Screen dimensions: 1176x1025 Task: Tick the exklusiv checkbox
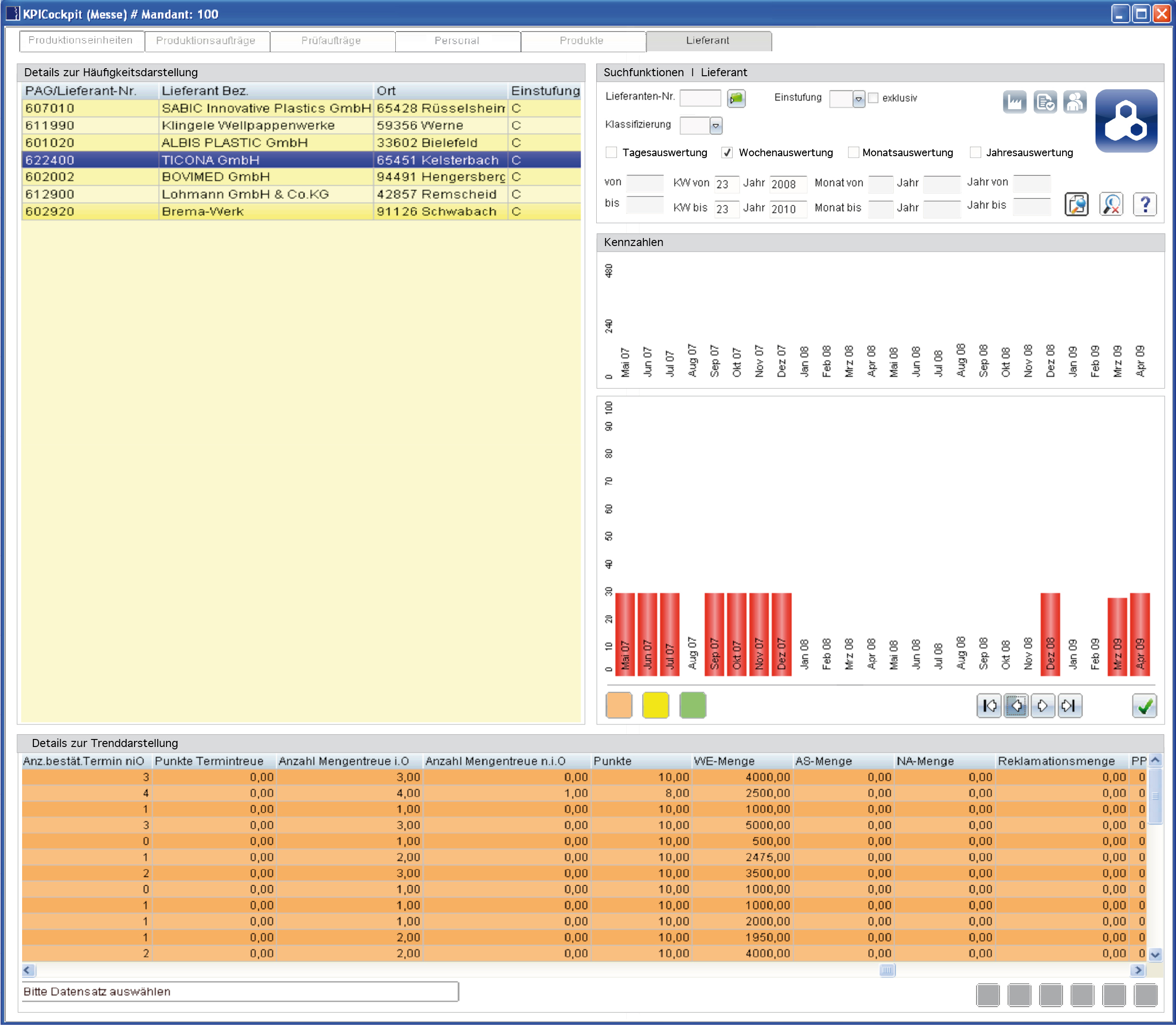coord(873,98)
